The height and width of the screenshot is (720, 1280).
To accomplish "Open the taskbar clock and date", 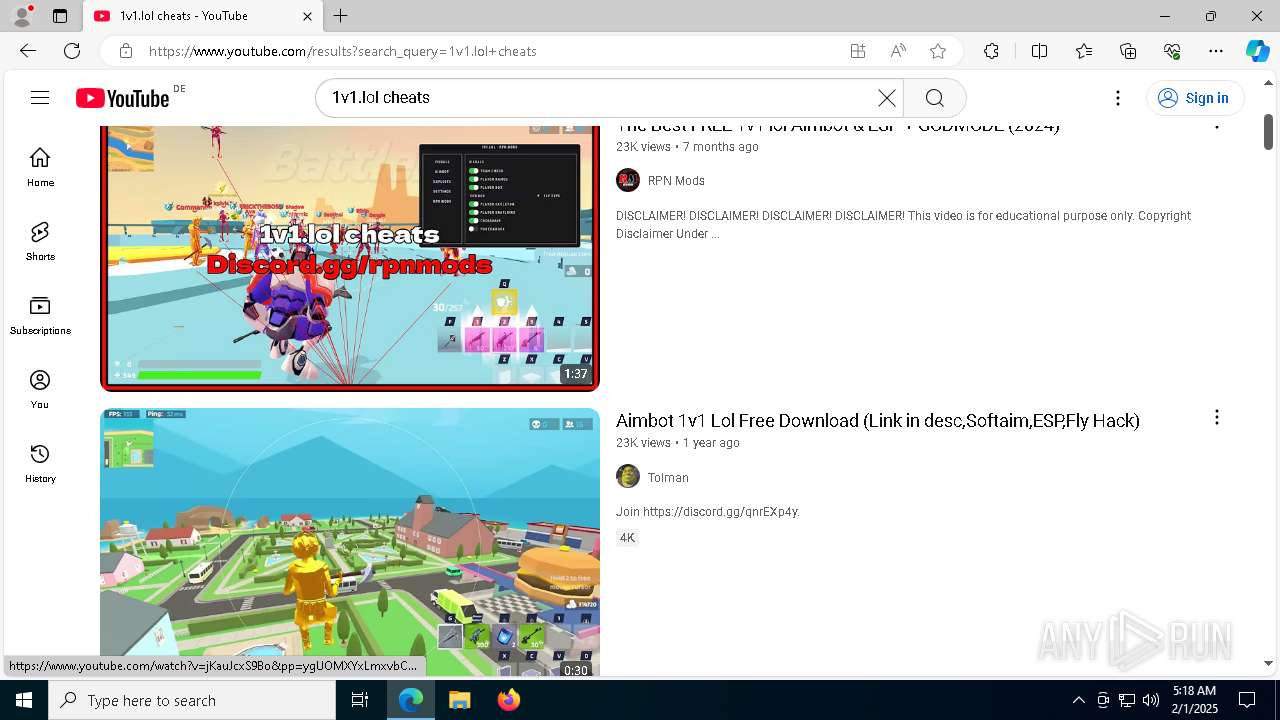I will pos(1194,700).
